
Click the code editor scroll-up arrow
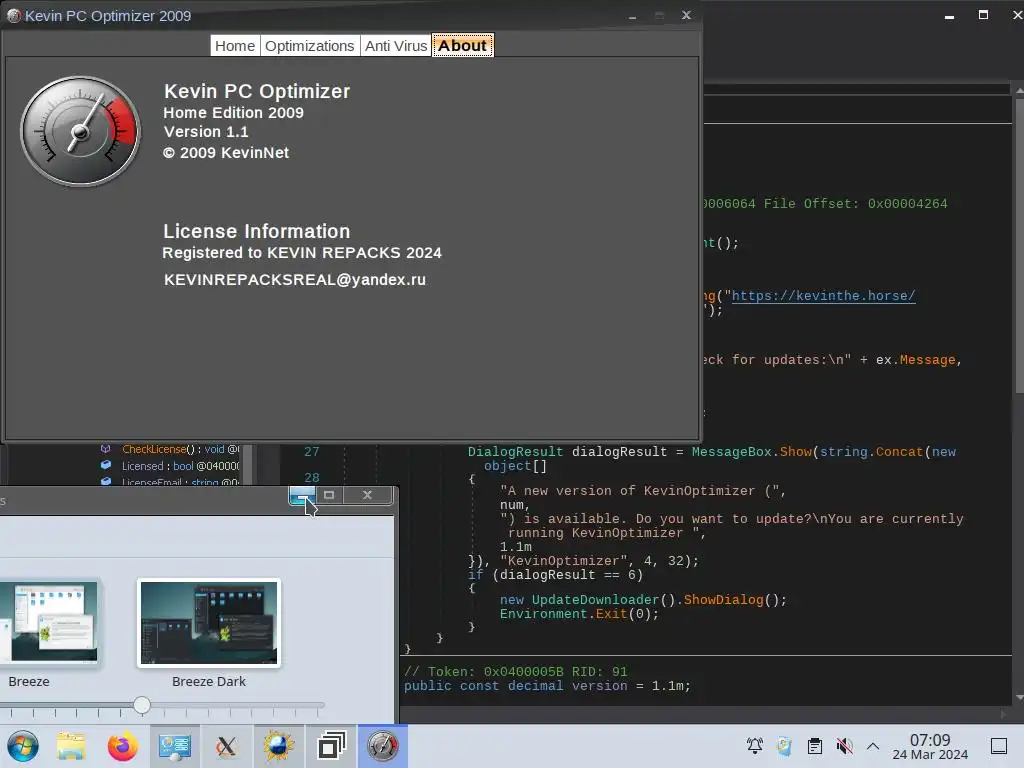pyautogui.click(x=1019, y=90)
